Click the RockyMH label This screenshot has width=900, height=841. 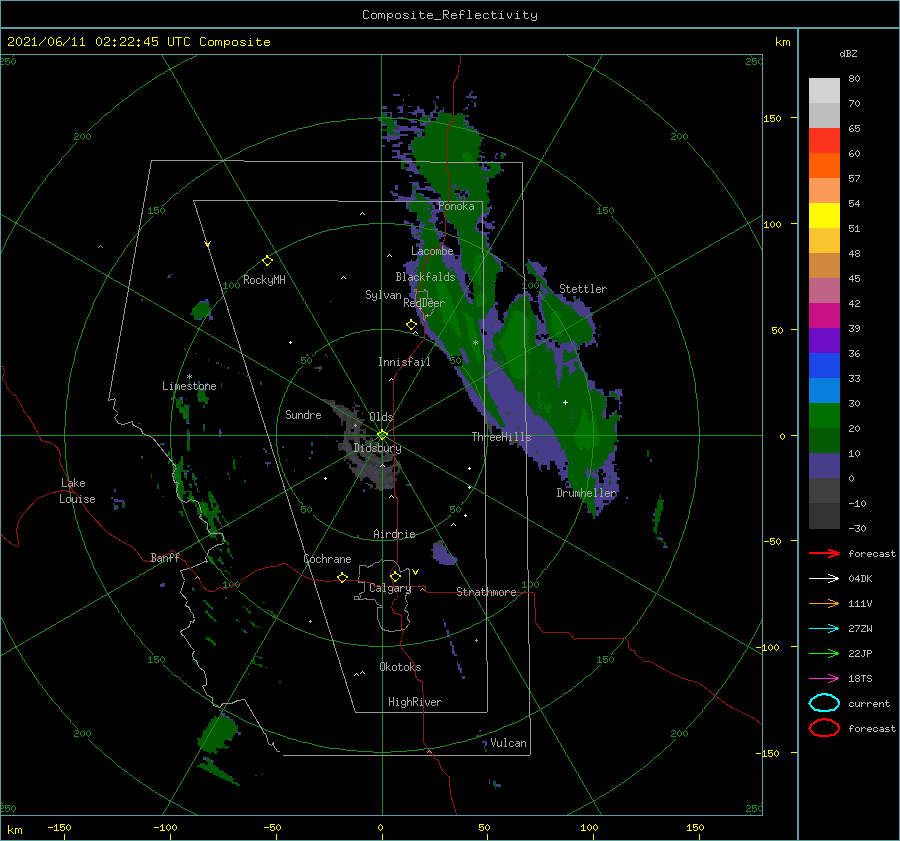264,280
